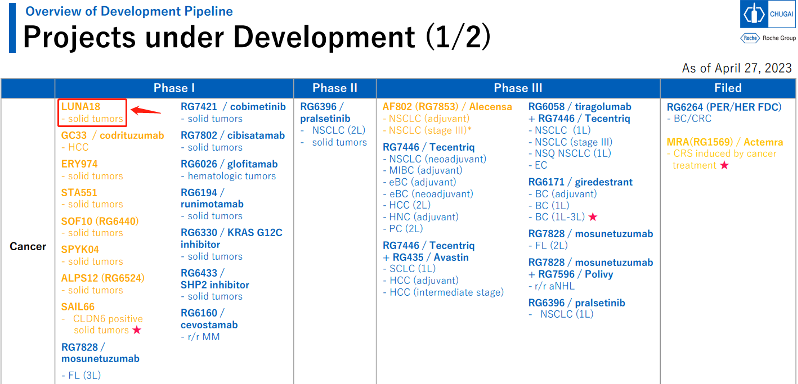Select the Phase II column header
798x384 pixels.
[335, 88]
